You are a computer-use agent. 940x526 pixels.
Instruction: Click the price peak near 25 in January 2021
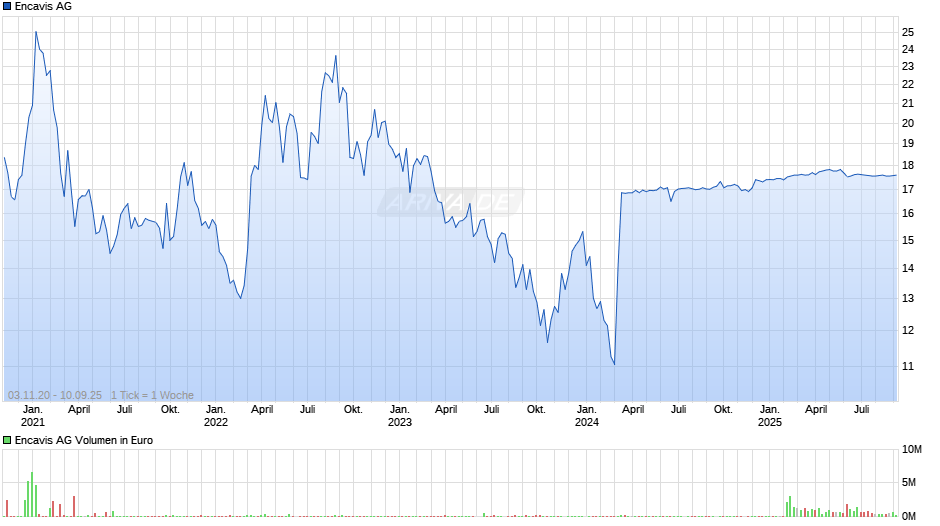pos(36,32)
